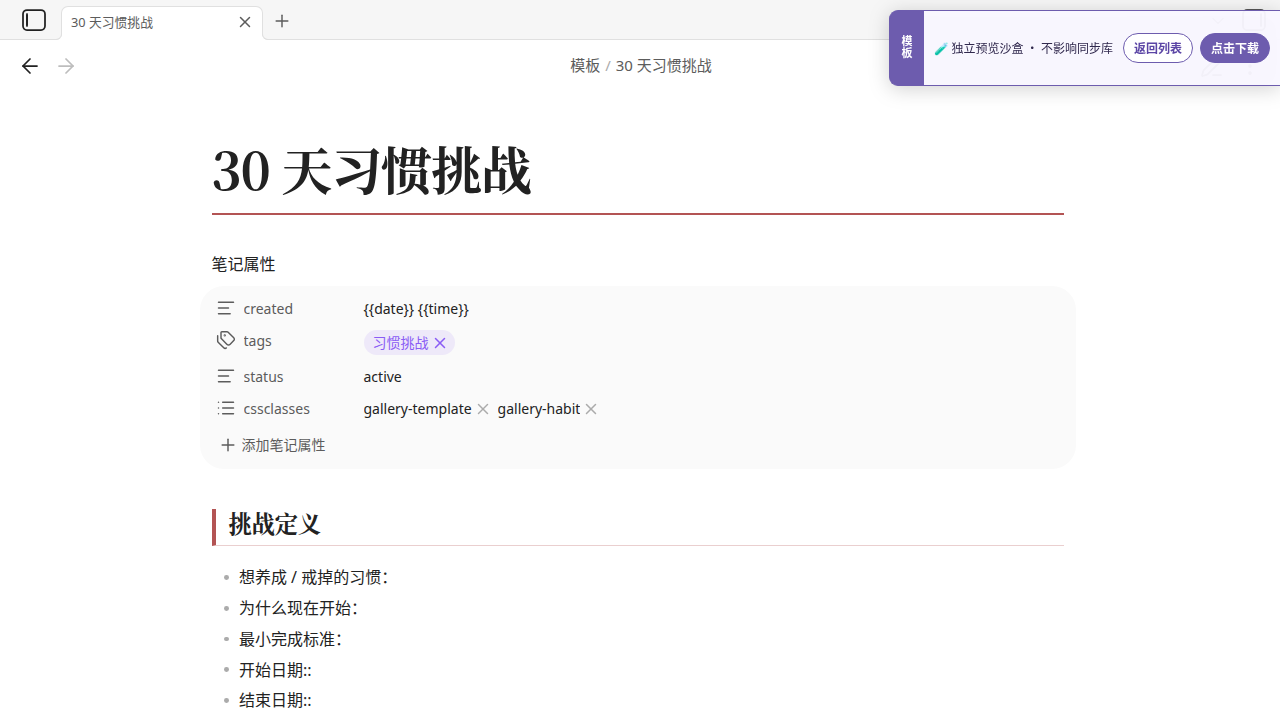The image size is (1280, 720).
Task: Click 30 天习惯挑战 breadcrumb title
Action: pyautogui.click(x=663, y=66)
